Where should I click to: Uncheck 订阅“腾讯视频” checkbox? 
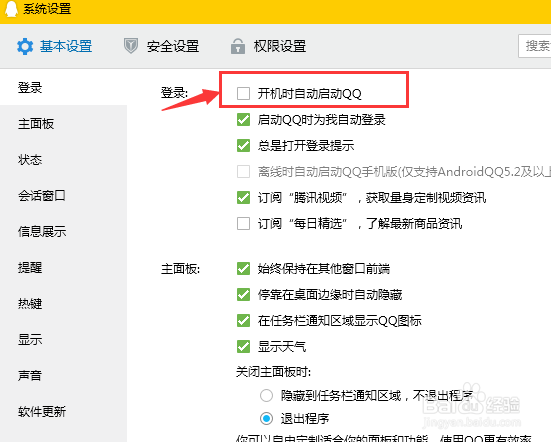243,197
